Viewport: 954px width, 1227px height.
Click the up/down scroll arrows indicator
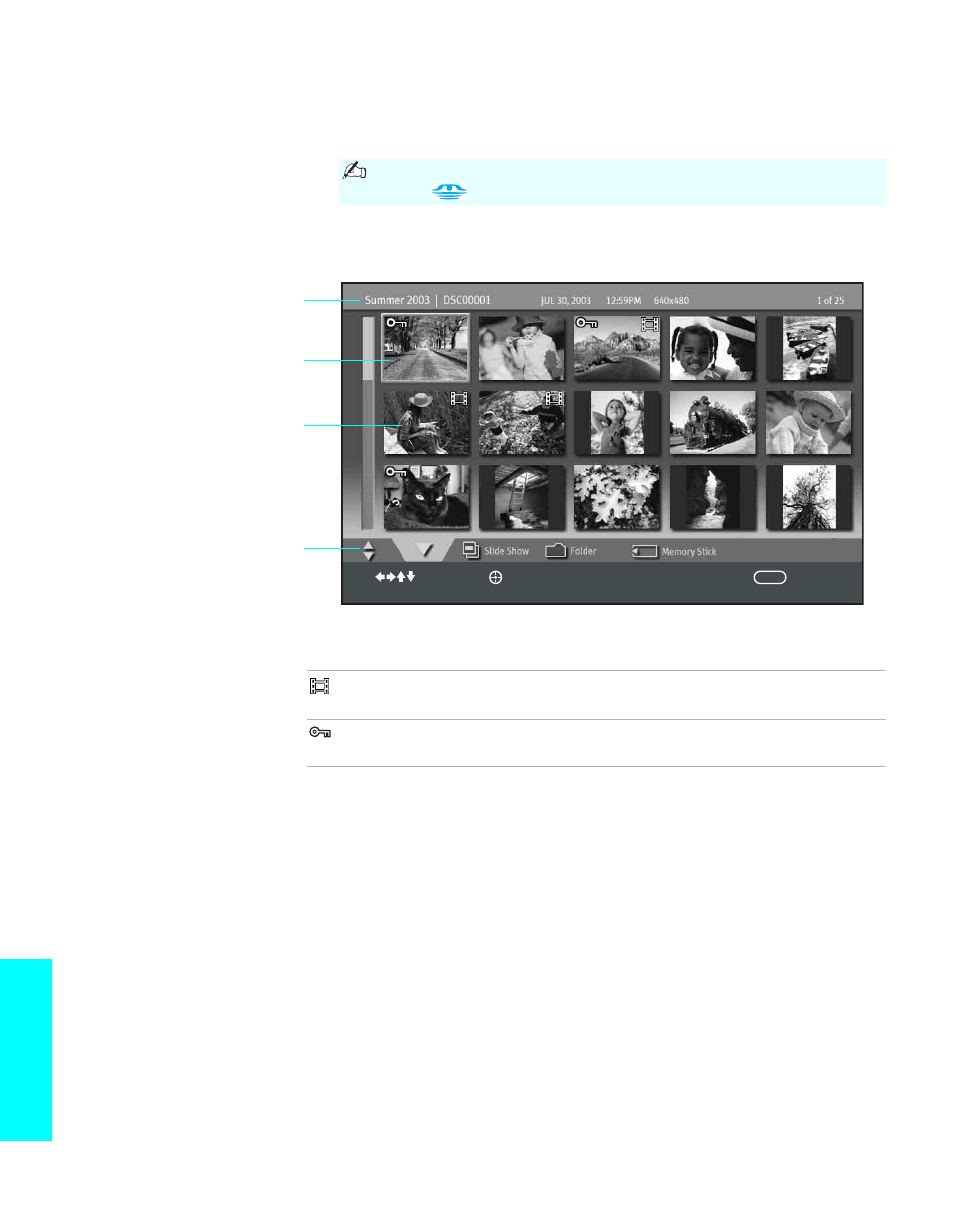pyautogui.click(x=368, y=551)
